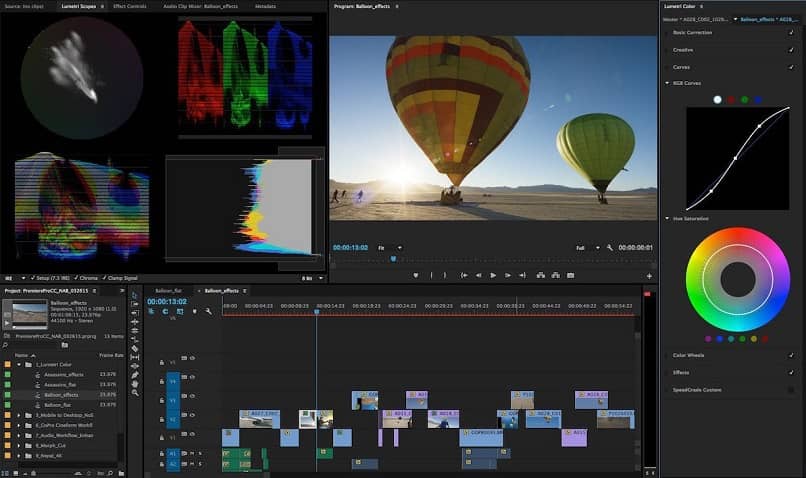The height and width of the screenshot is (478, 806).
Task: Select the red channel curve swatch
Action: (x=731, y=100)
